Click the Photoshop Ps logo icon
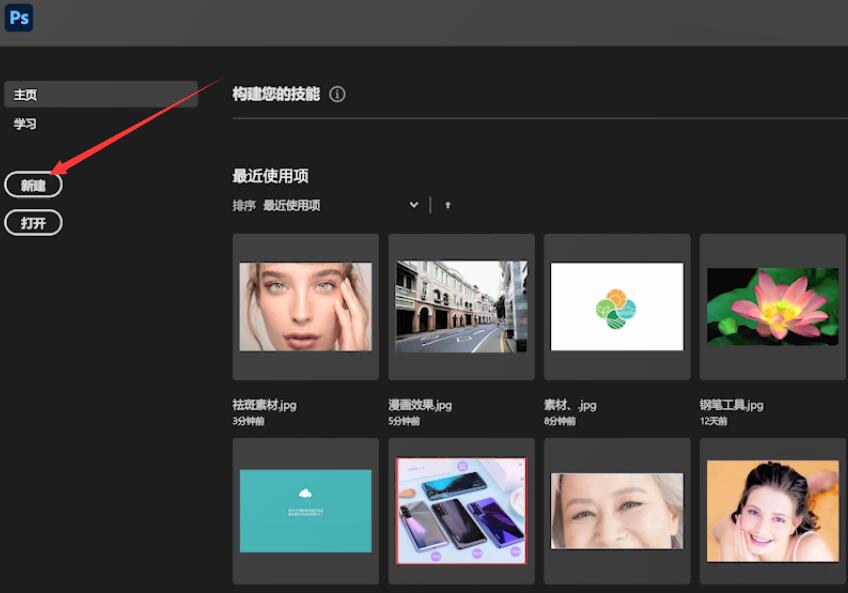 click(19, 17)
